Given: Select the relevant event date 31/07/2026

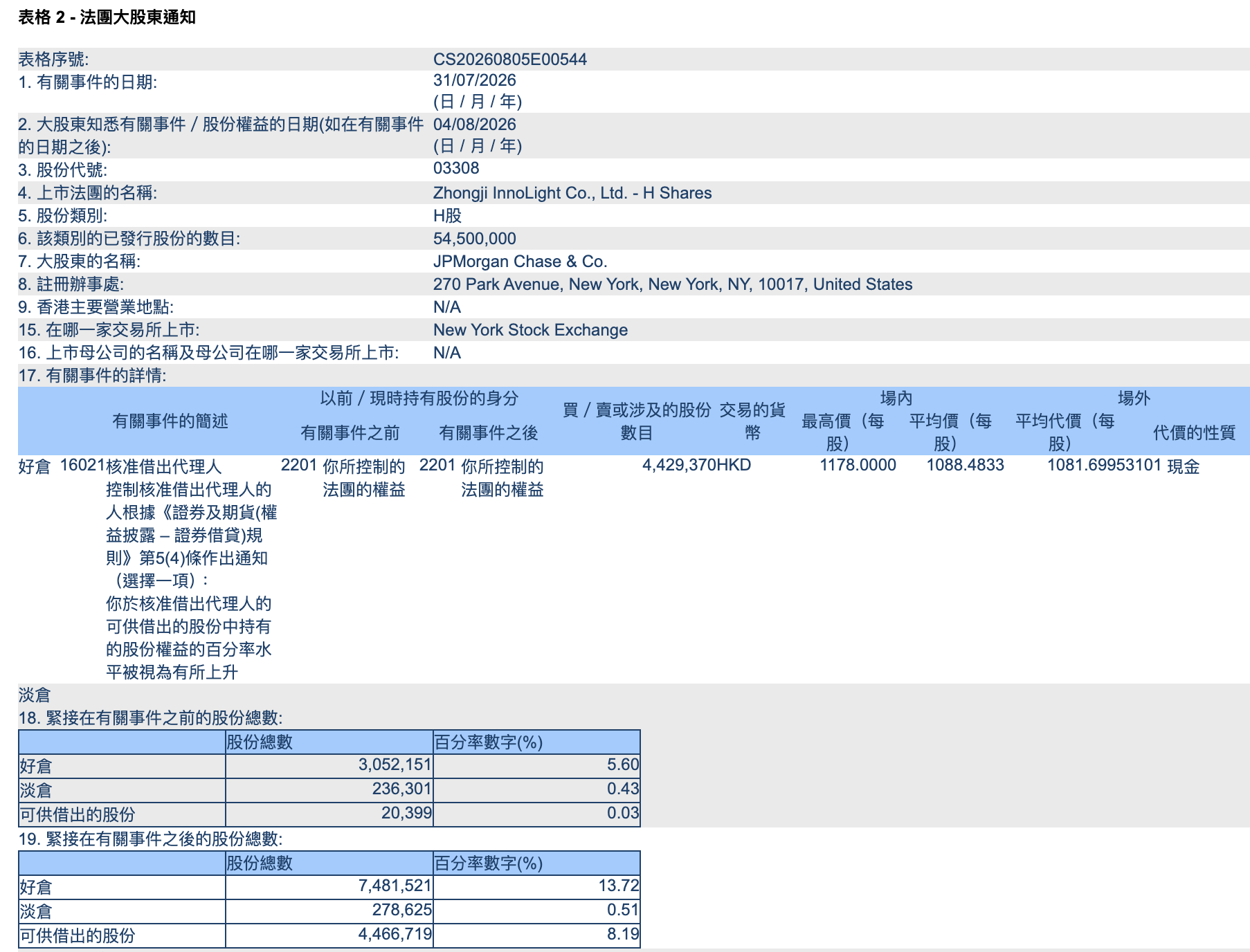Looking at the screenshot, I should 474,80.
